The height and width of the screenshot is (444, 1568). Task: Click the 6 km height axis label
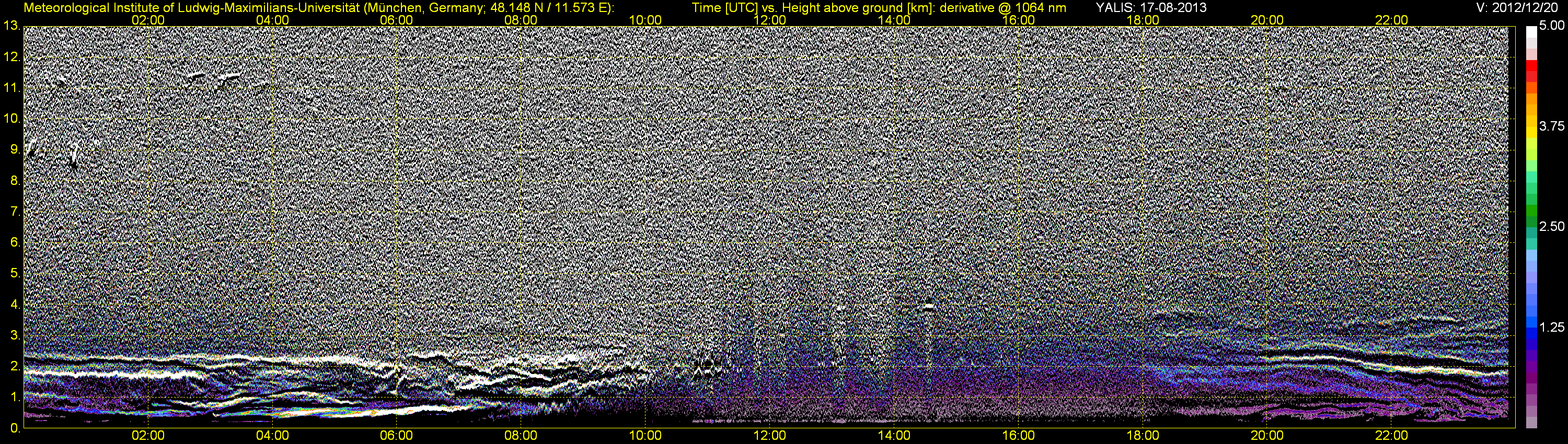click(x=15, y=242)
